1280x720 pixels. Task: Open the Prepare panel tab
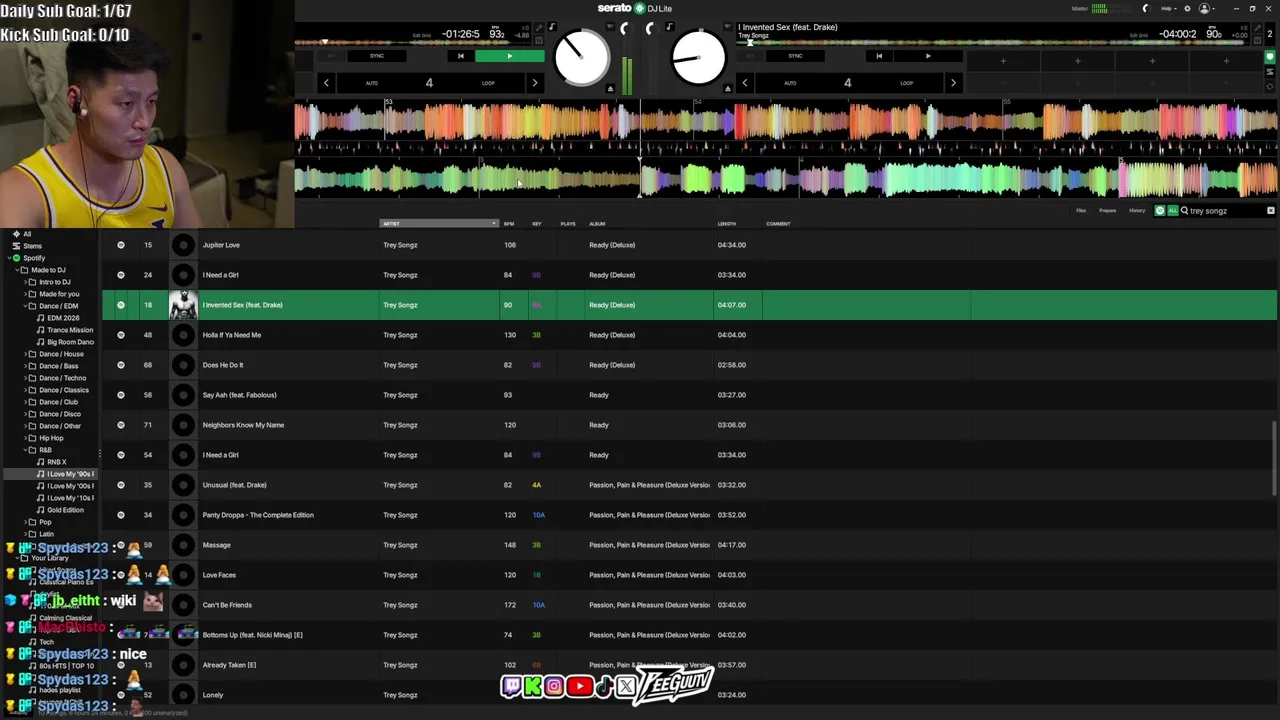1107,211
